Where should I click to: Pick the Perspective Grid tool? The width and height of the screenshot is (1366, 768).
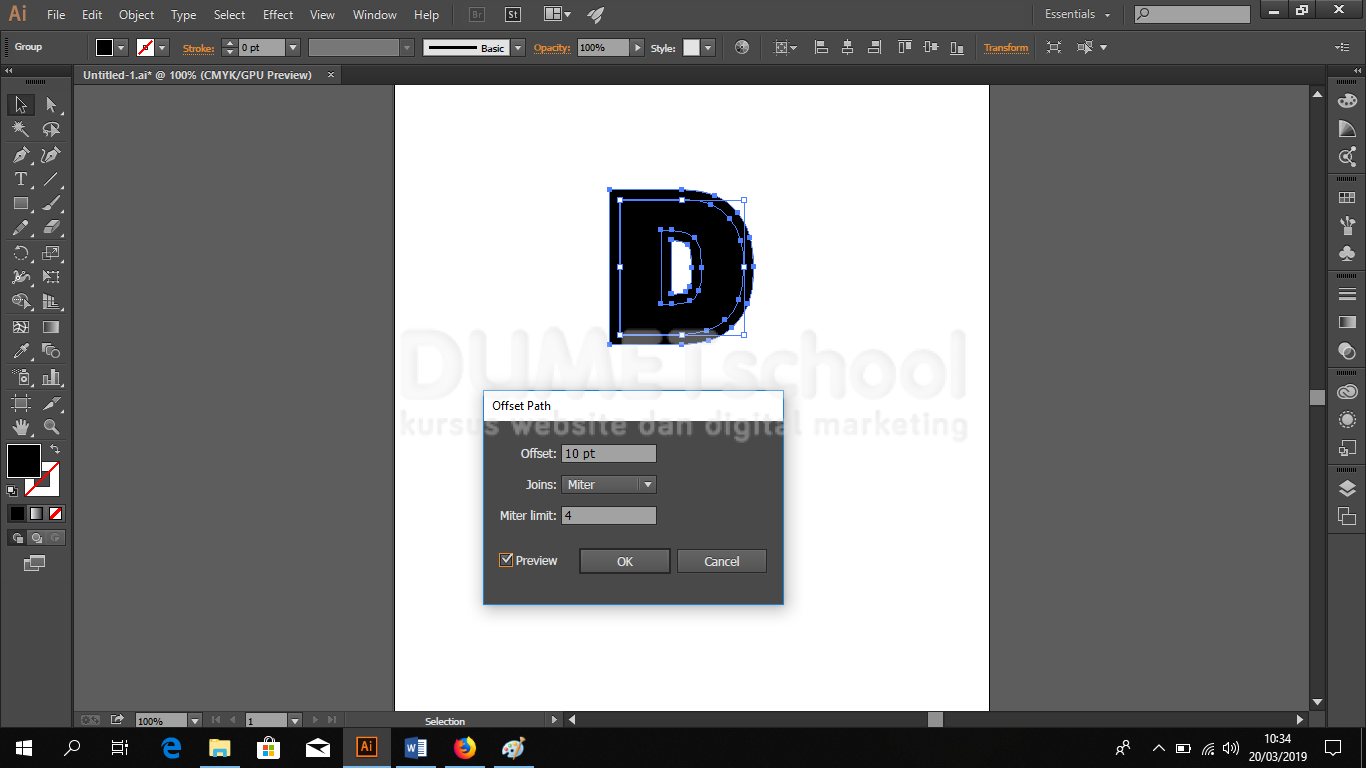click(51, 301)
